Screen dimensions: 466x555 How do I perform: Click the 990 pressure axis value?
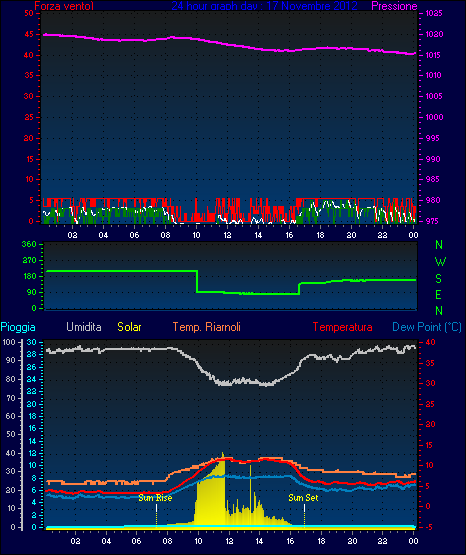432,159
